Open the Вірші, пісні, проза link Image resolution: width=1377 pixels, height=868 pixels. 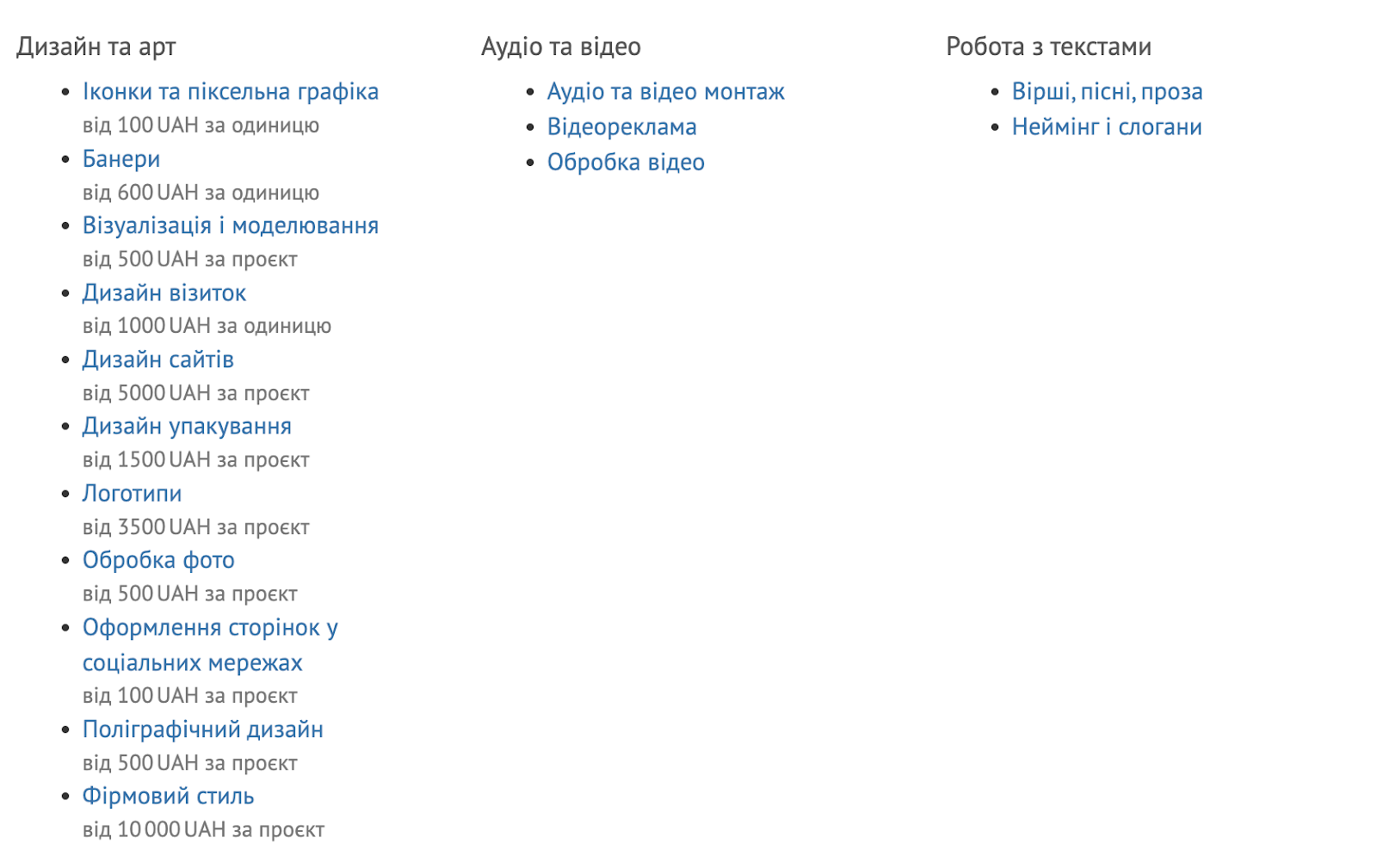pos(1108,91)
